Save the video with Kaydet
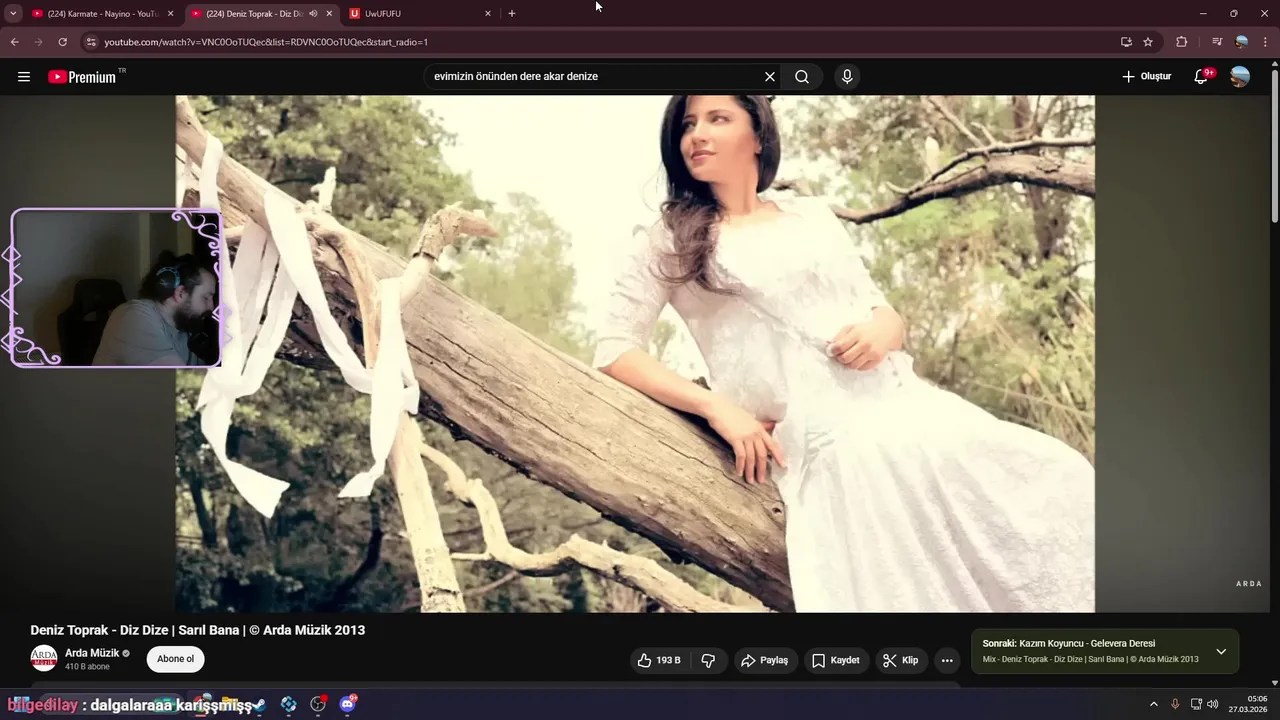 coord(836,660)
